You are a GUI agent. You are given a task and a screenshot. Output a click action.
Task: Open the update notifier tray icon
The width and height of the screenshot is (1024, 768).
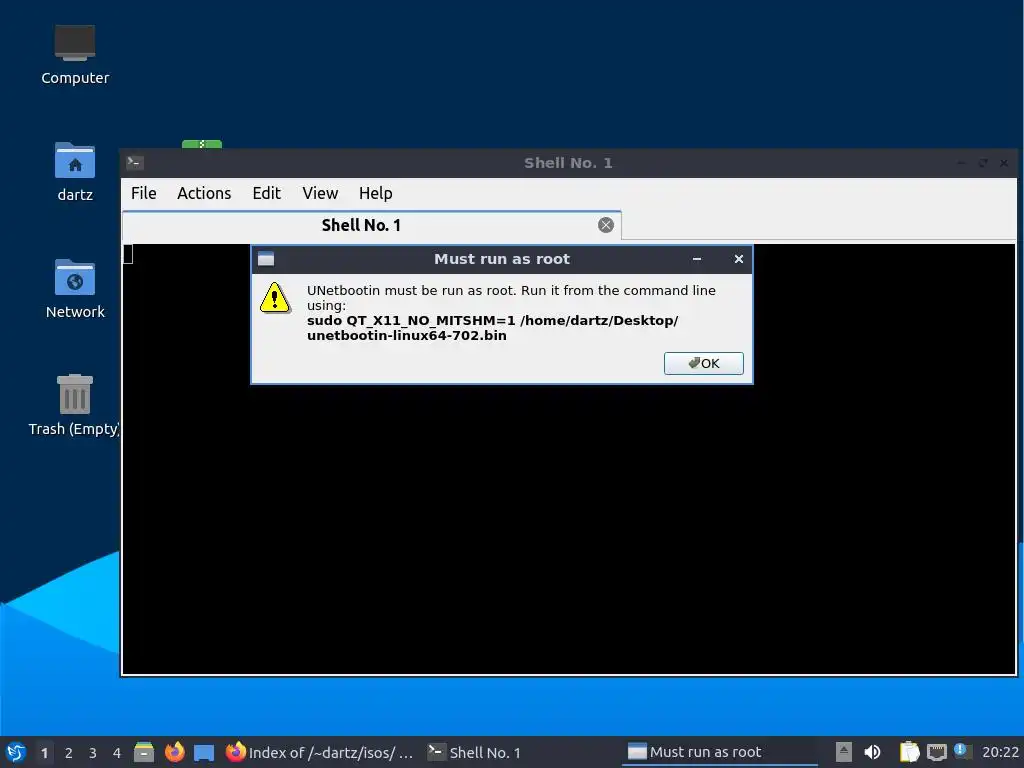coord(962,751)
